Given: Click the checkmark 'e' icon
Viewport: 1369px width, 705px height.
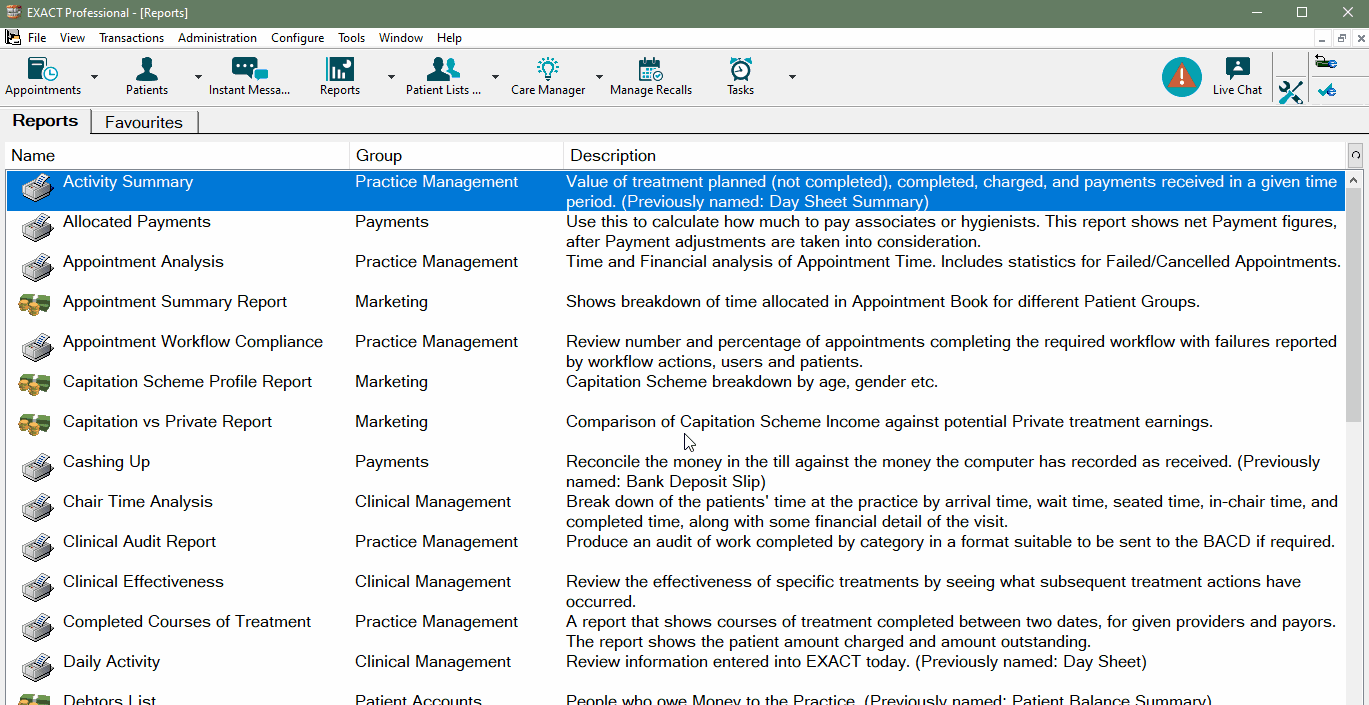Looking at the screenshot, I should click(x=1326, y=91).
